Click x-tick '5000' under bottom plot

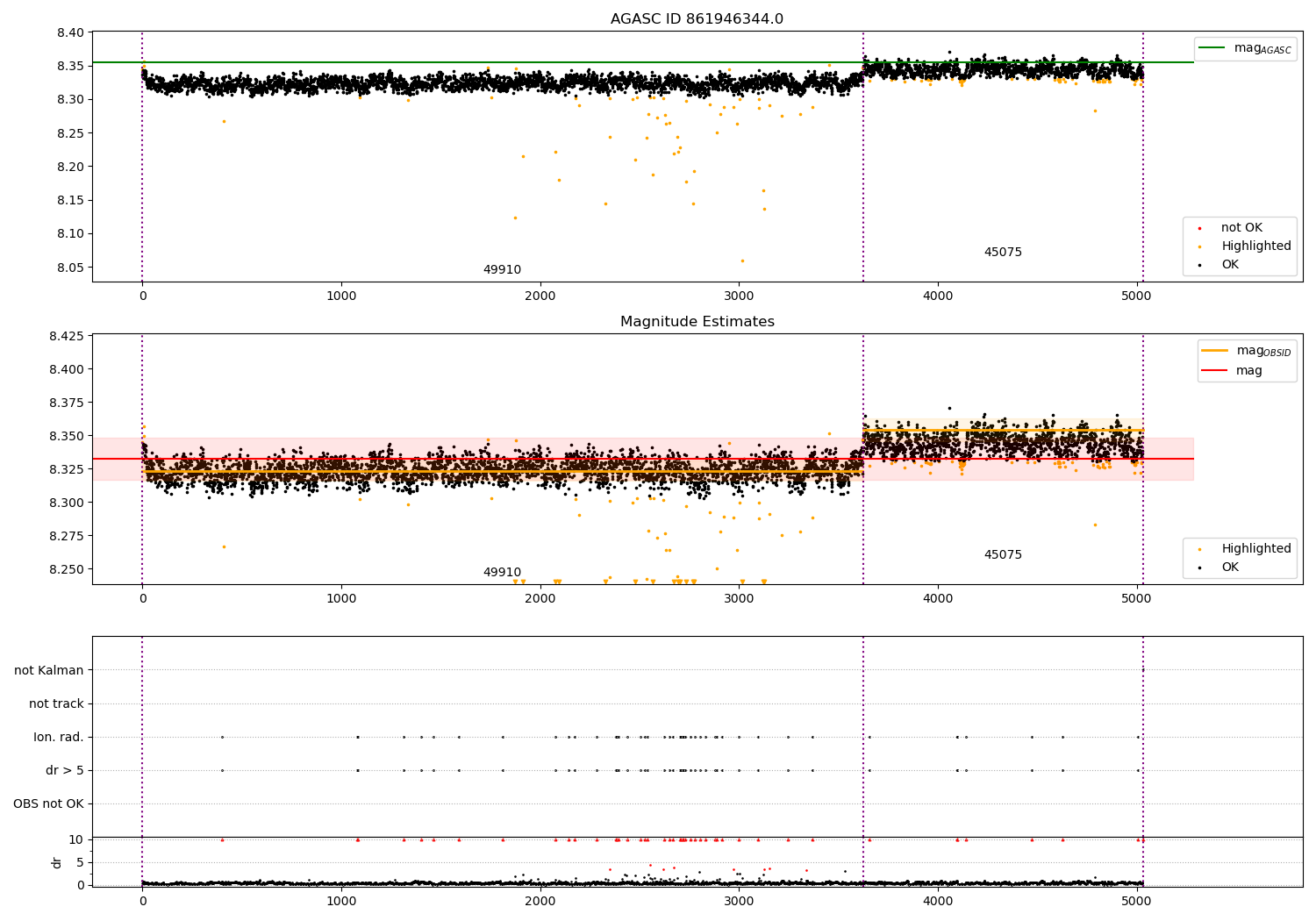point(1137,903)
